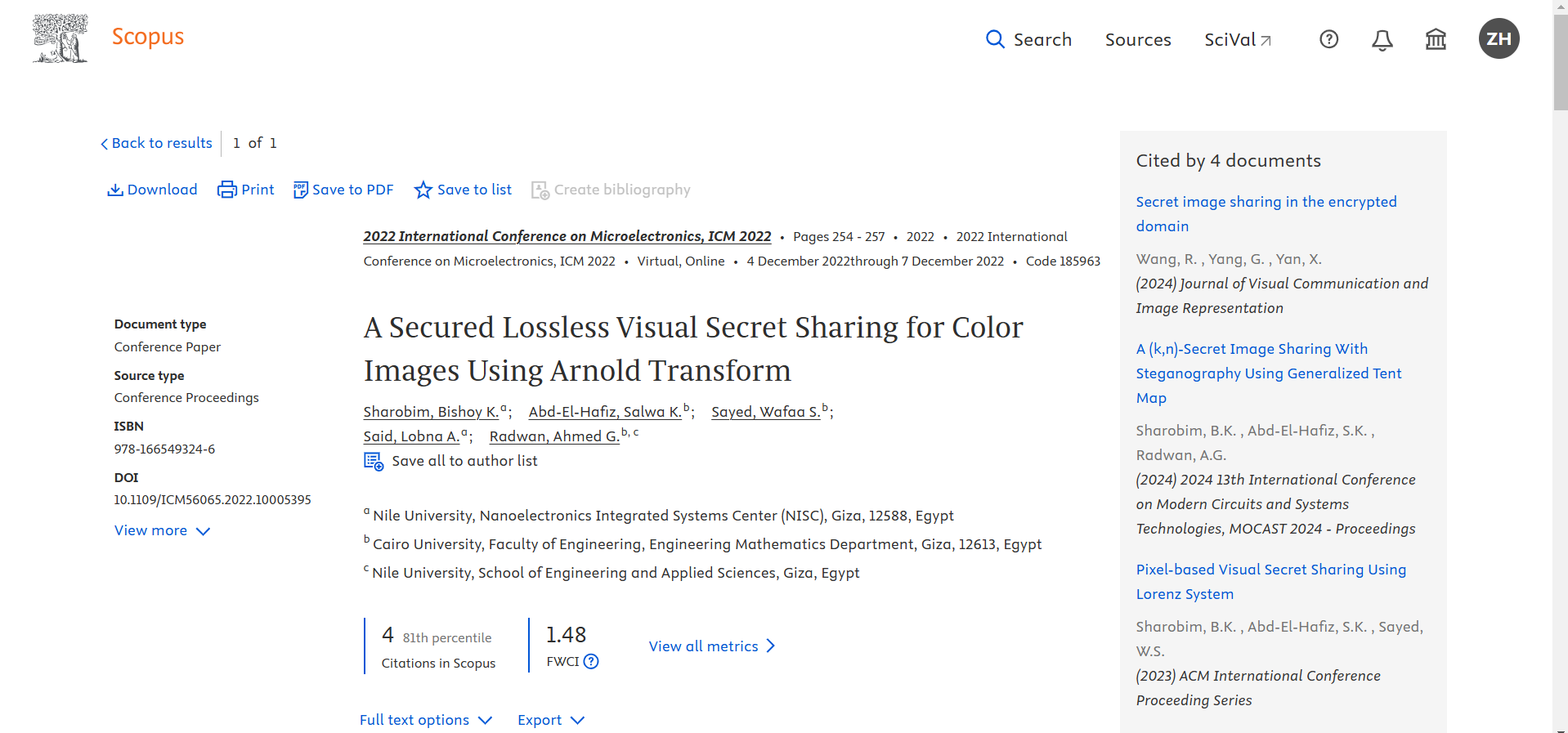The image size is (1568, 733).
Task: Open the Export dropdown
Action: [550, 720]
